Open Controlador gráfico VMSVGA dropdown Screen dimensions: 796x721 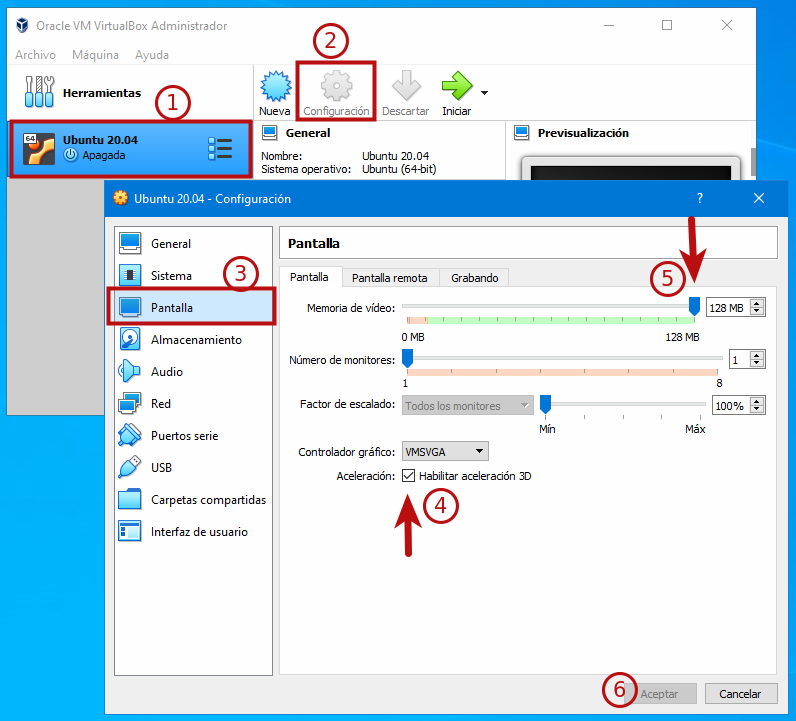(x=445, y=451)
